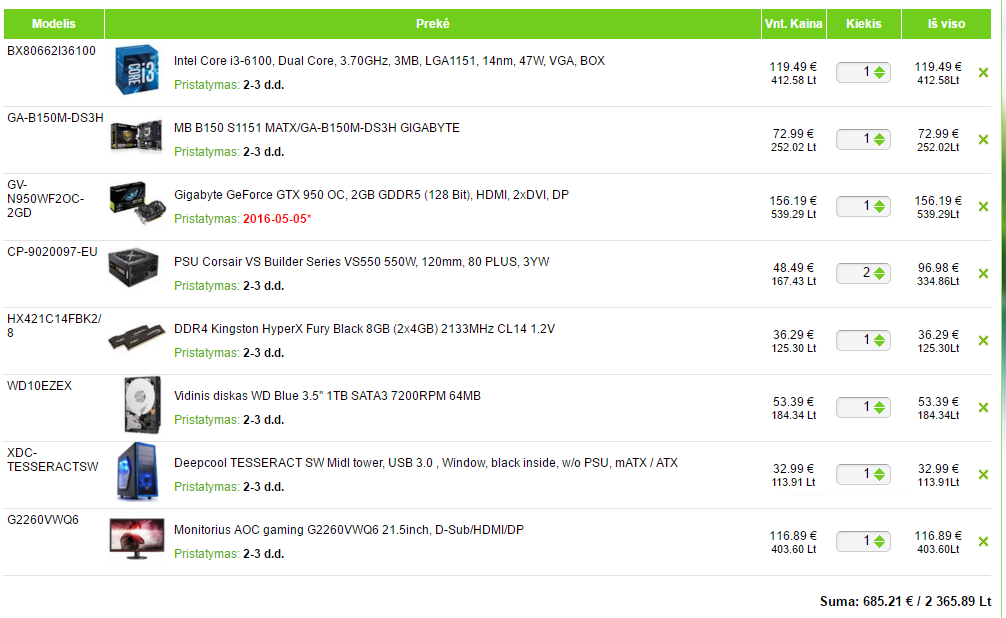Click the Suma total 685.21 € / 2 365.89 Lt

tap(906, 601)
